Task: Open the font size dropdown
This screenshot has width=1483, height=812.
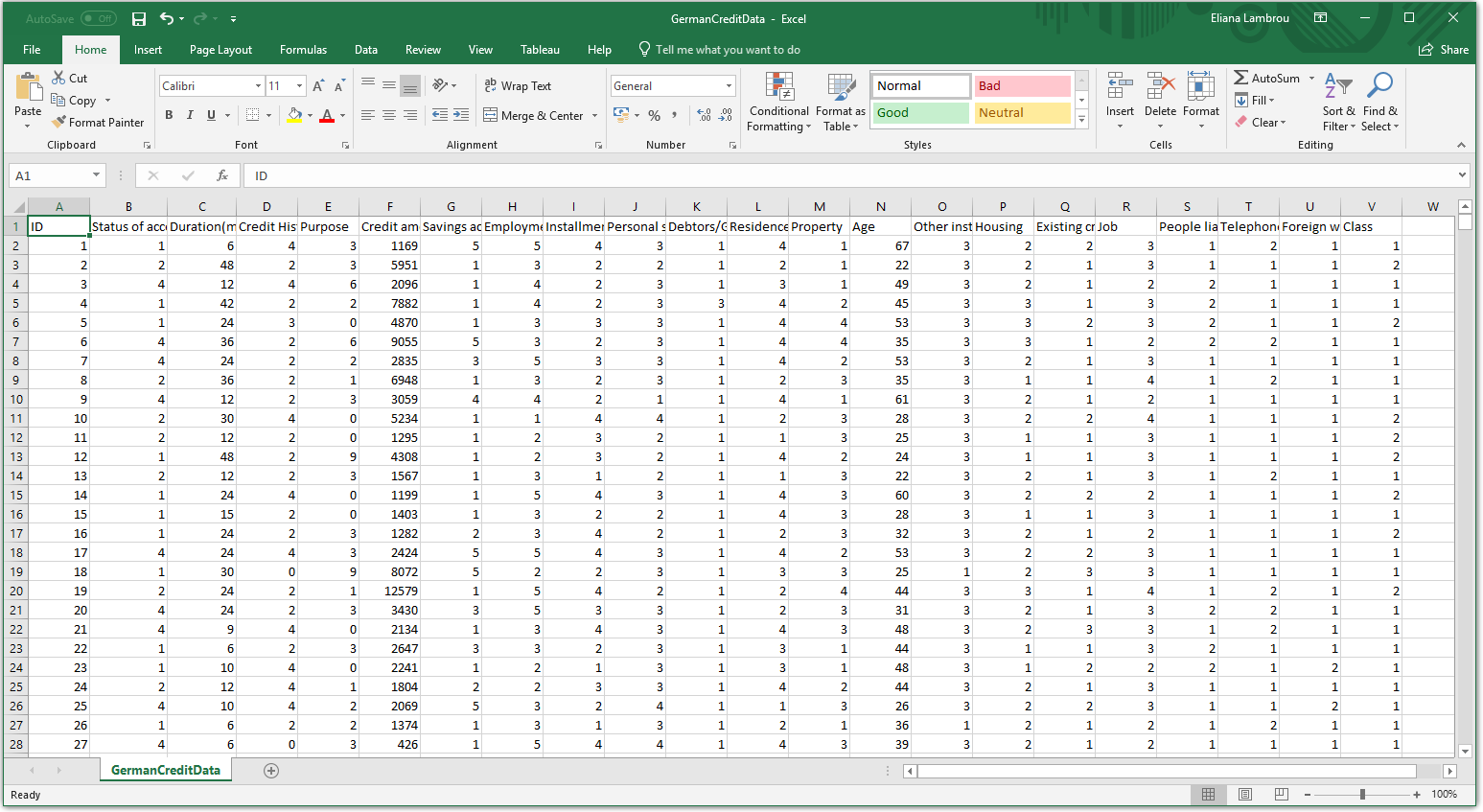Action: tap(299, 86)
